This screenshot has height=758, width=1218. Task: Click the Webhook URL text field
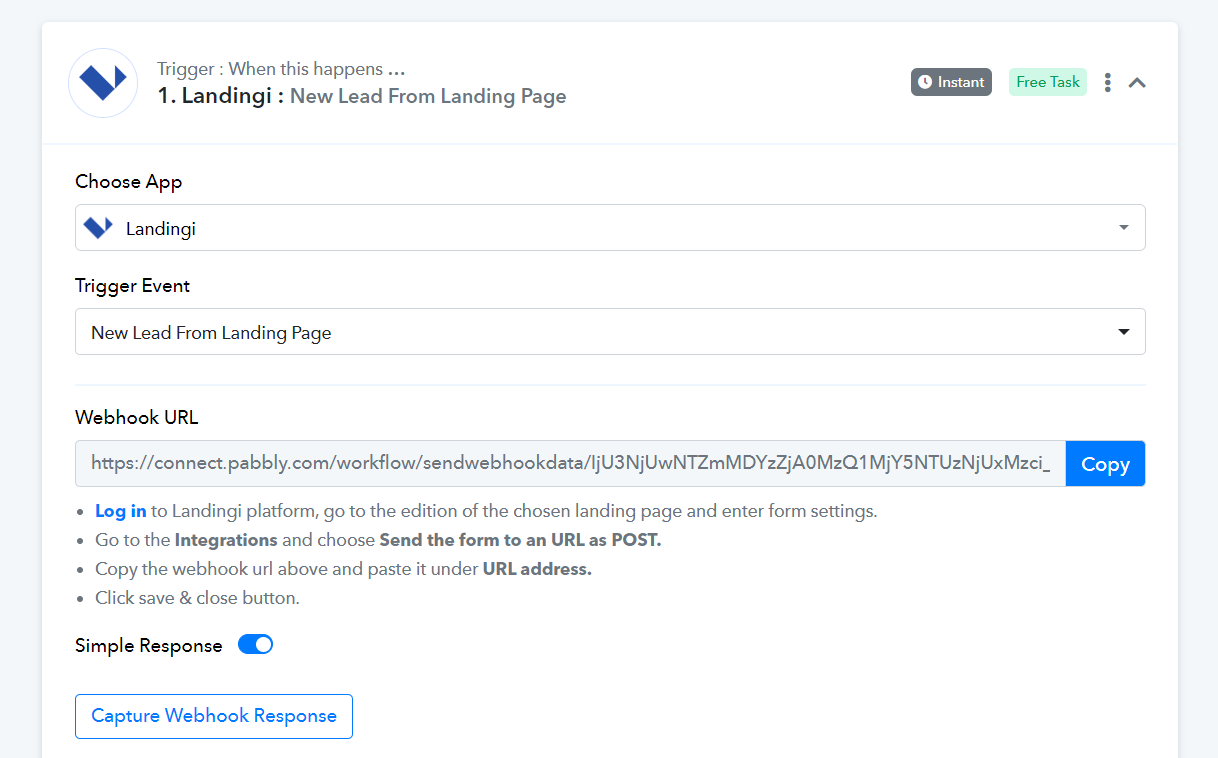click(x=570, y=464)
